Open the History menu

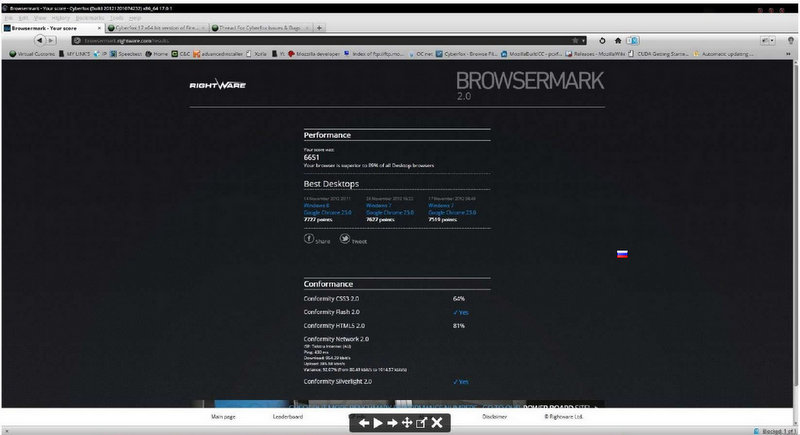61,18
